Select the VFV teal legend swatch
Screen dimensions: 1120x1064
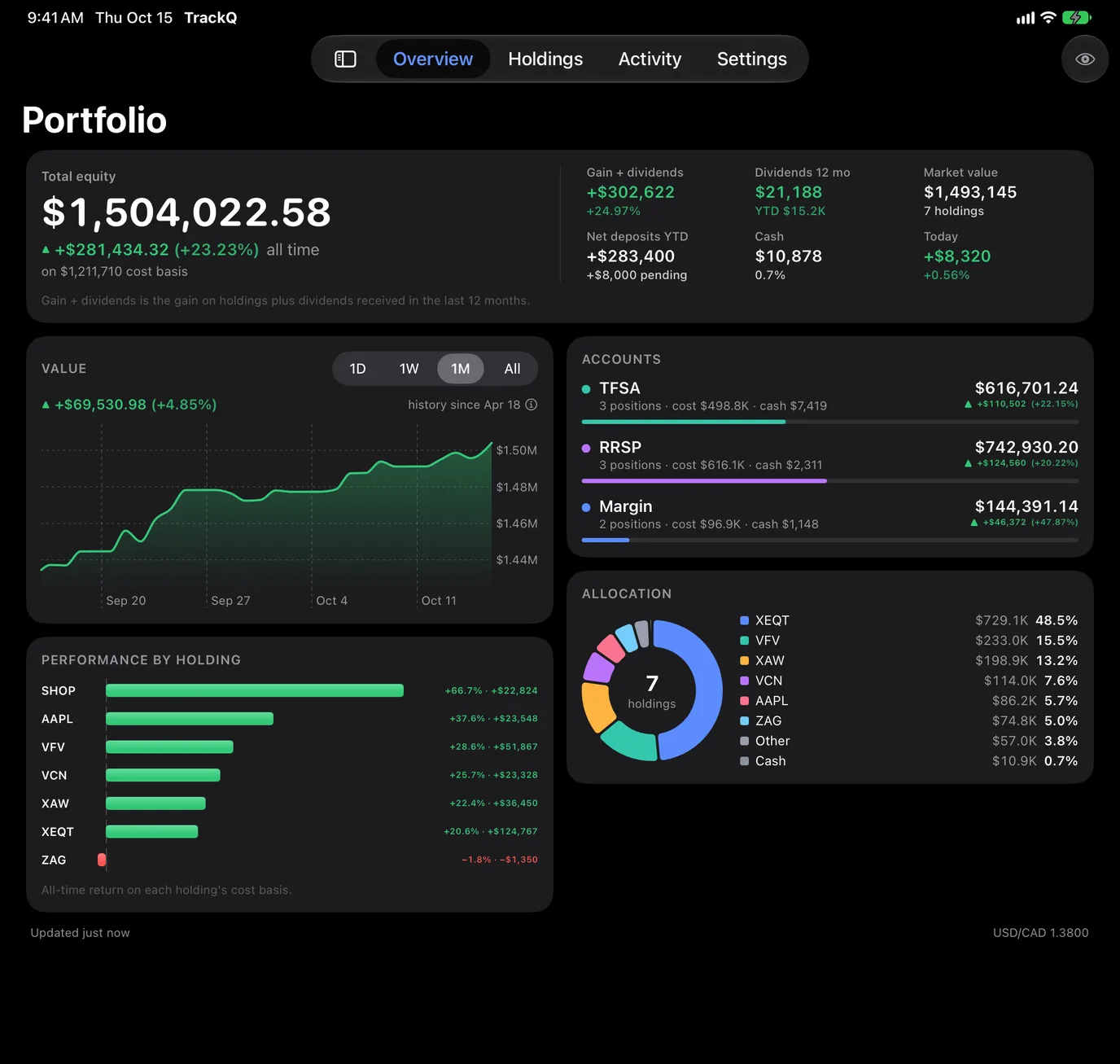pyautogui.click(x=744, y=641)
